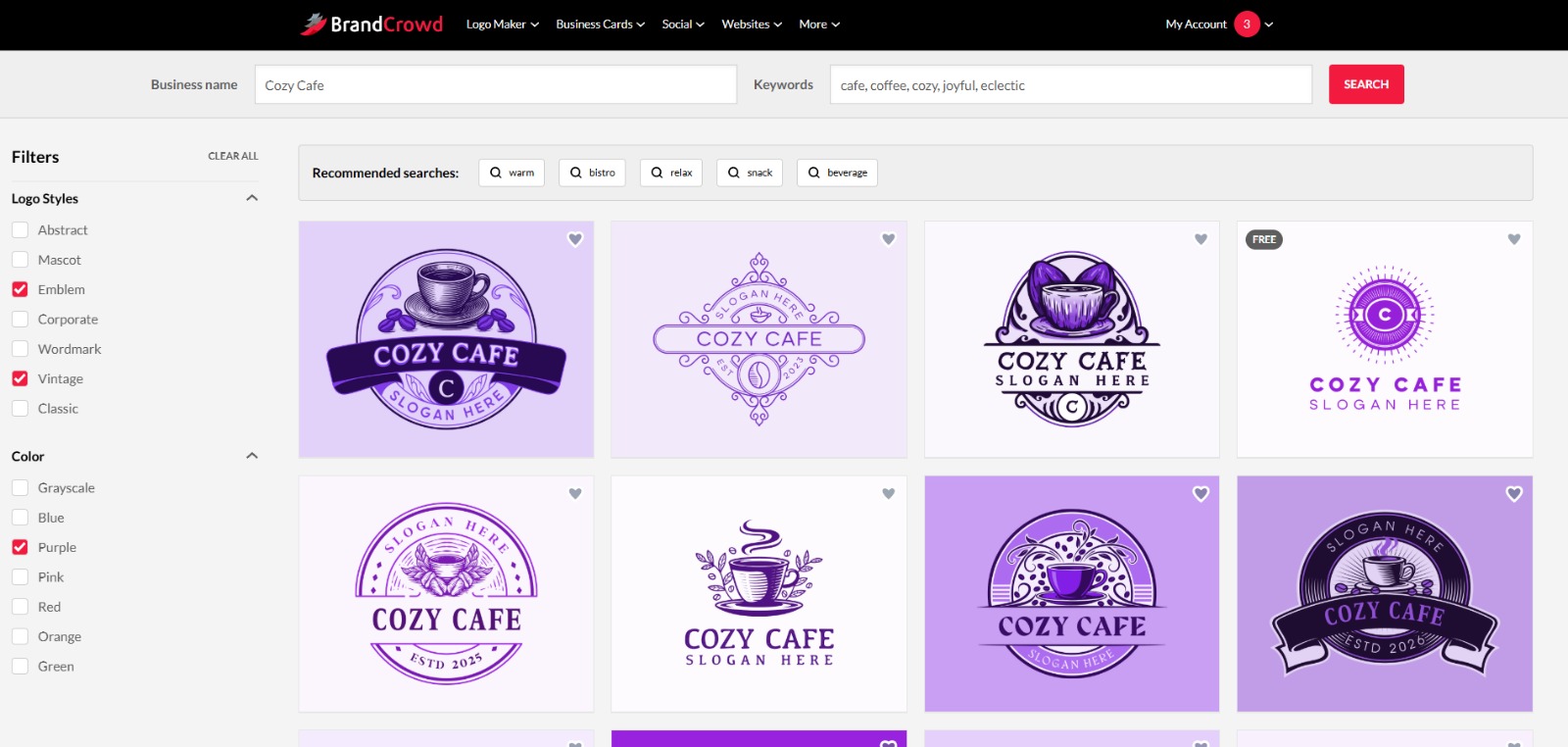The image size is (1568, 747).
Task: Enable the Mascot logo style checkbox
Action: (20, 260)
